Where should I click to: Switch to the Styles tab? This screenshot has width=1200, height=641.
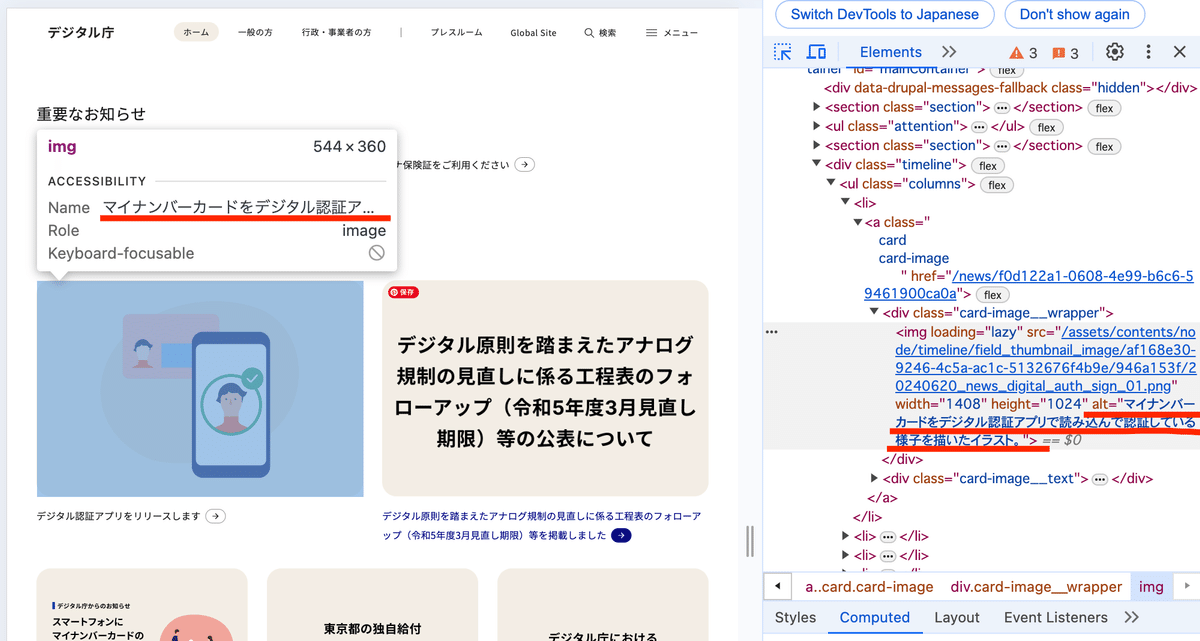tap(795, 617)
